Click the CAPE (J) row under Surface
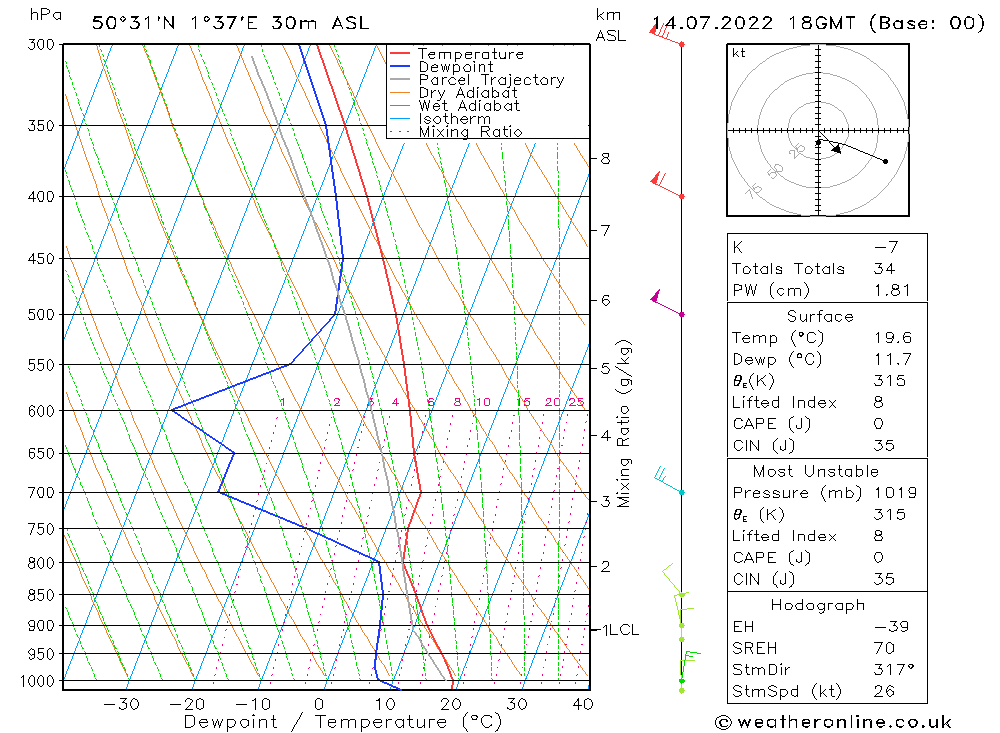 point(827,424)
